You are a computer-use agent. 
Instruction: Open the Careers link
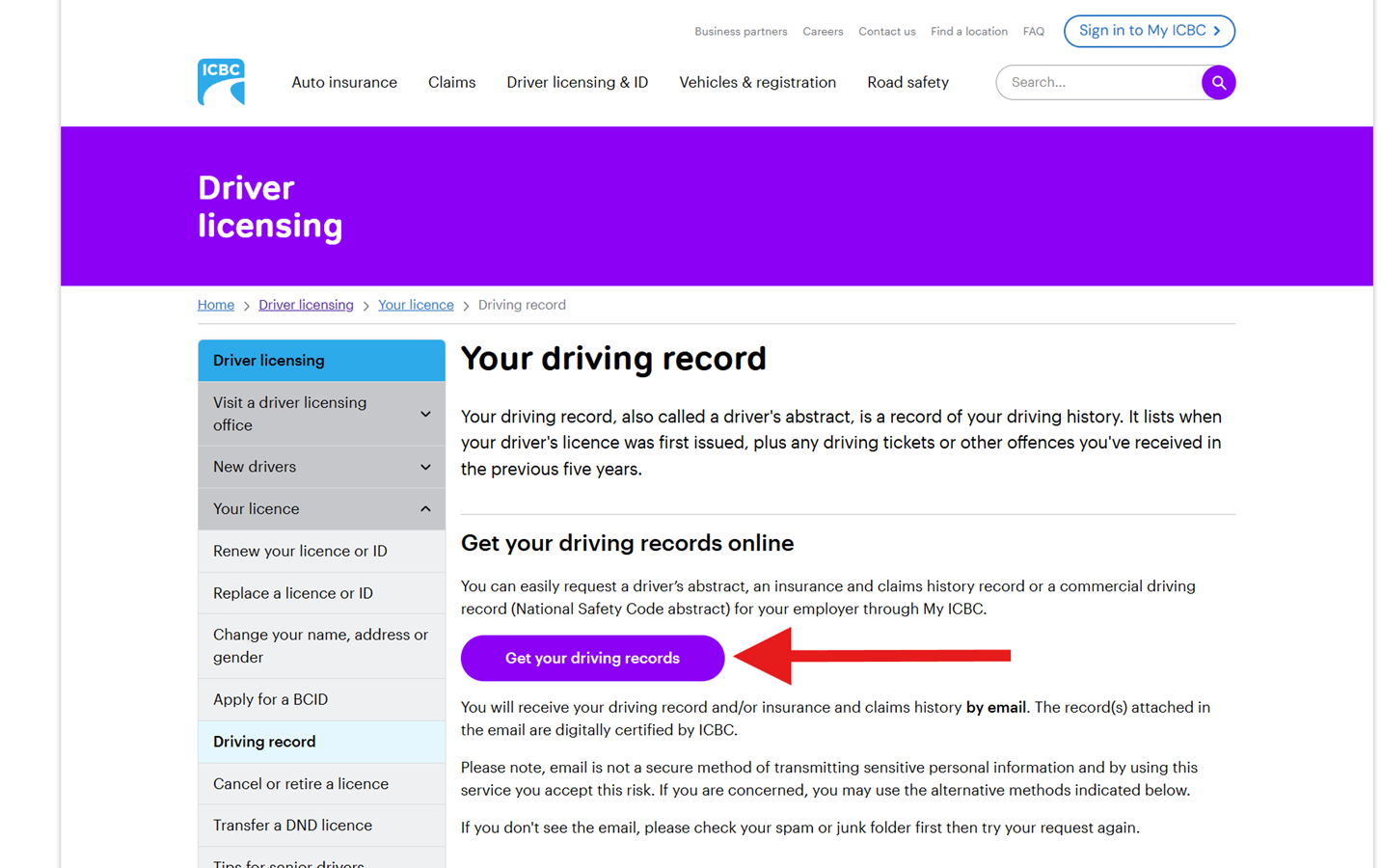(x=823, y=32)
